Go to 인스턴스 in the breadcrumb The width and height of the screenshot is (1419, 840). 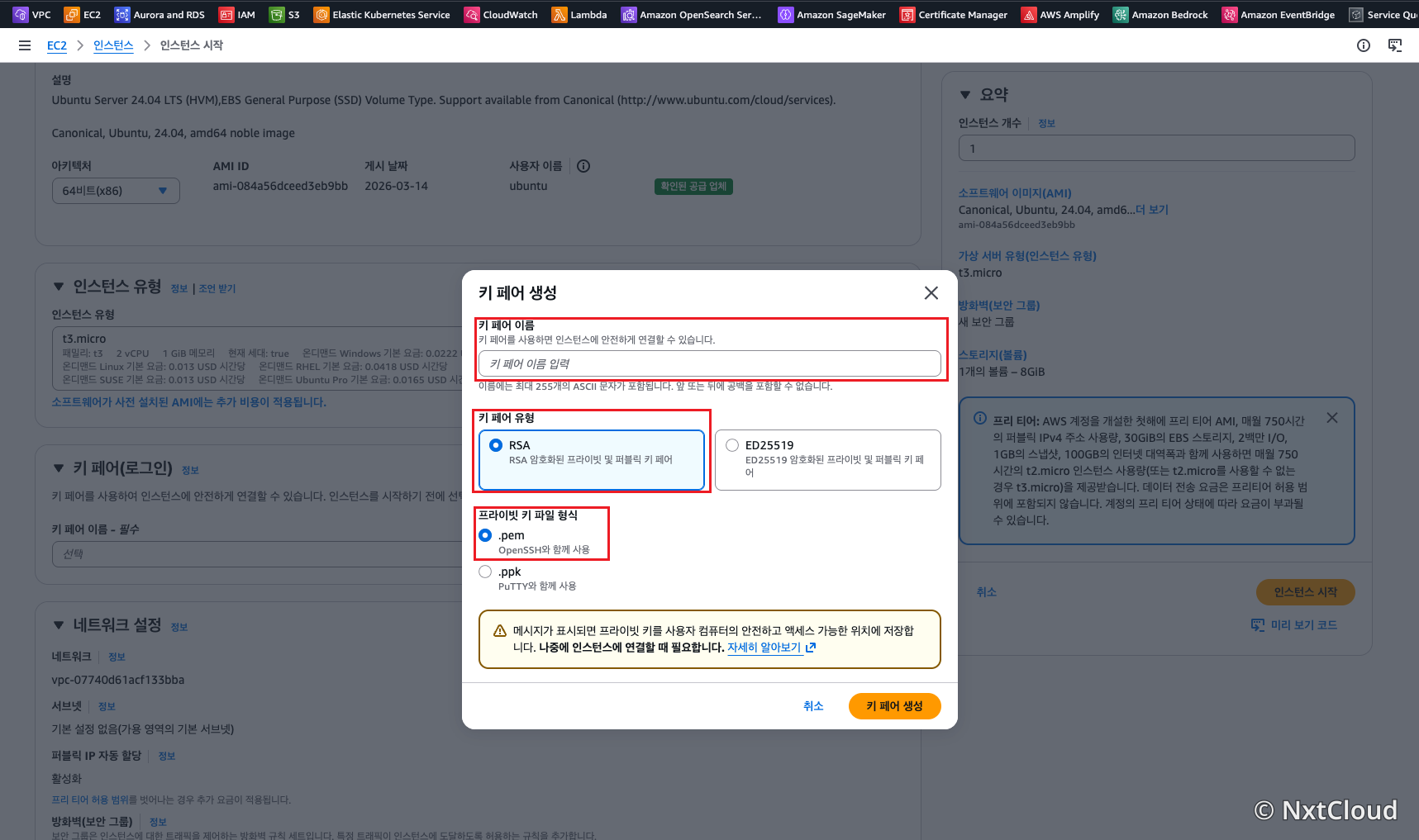point(113,45)
